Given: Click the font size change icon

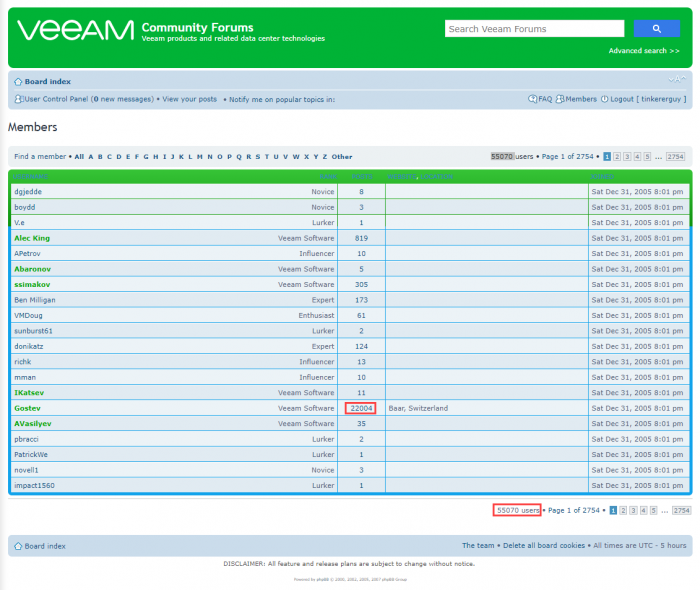Looking at the screenshot, I should [677, 79].
